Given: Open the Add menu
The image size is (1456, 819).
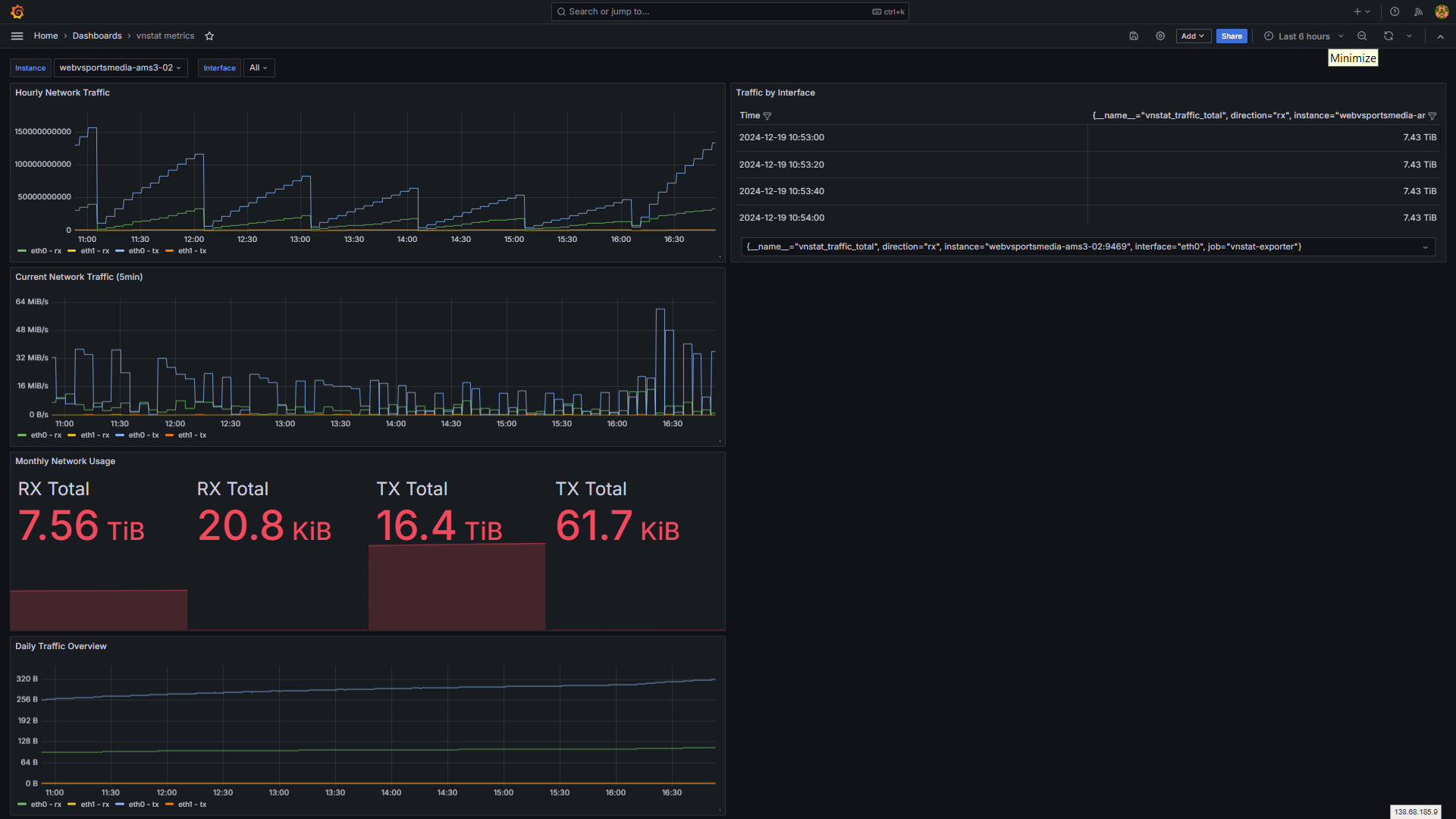Looking at the screenshot, I should click(x=1193, y=36).
